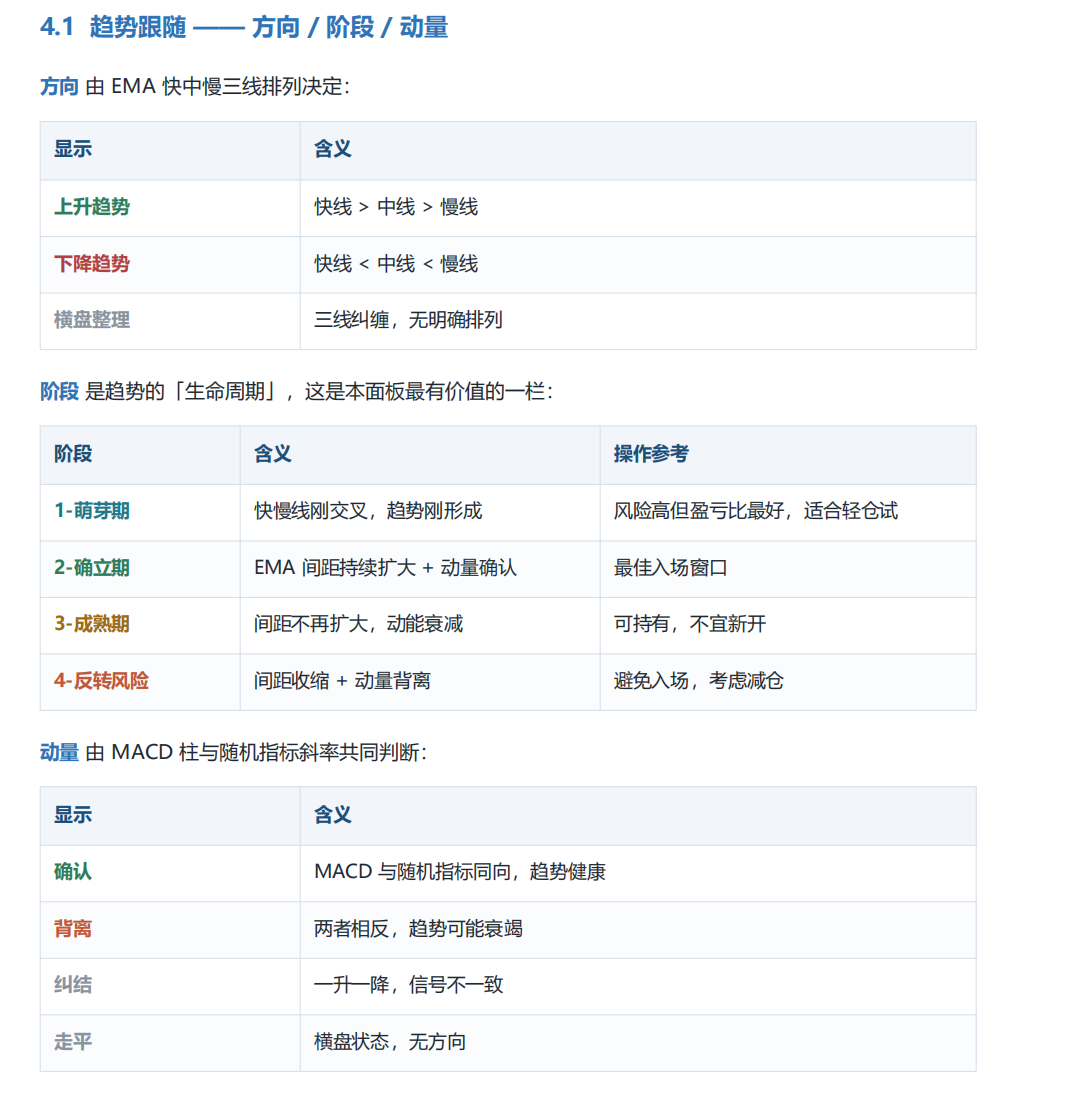Click the 操作参考 column header
This screenshot has height=1104, width=1067.
point(787,455)
